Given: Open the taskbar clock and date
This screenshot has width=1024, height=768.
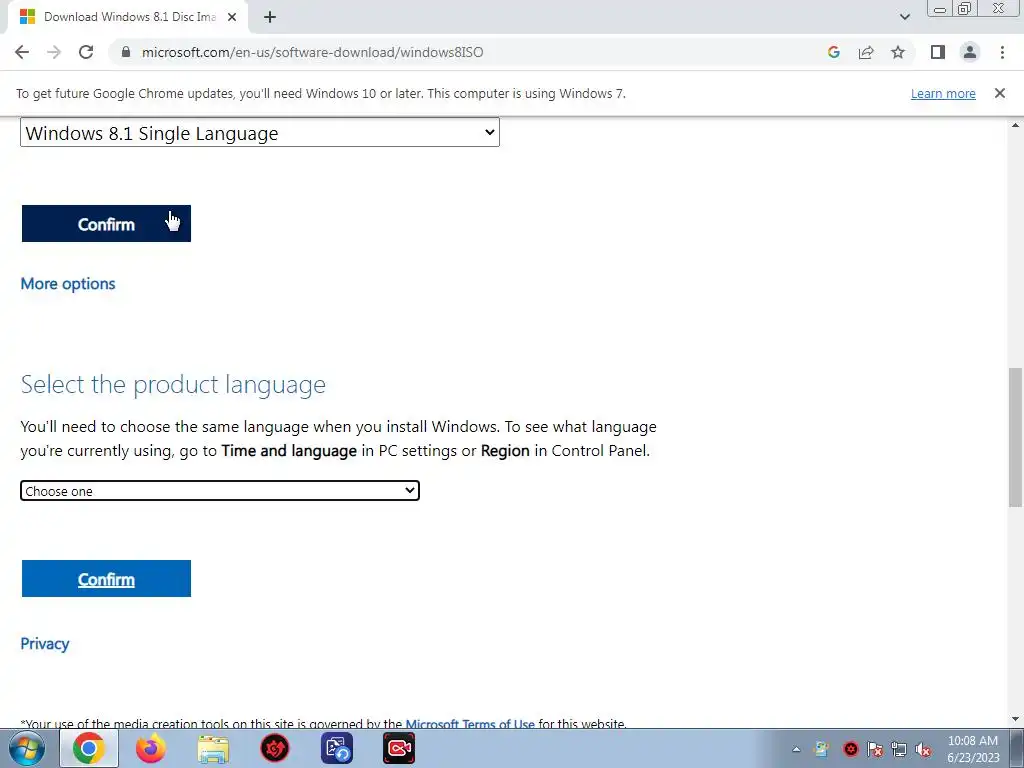Looking at the screenshot, I should (x=973, y=749).
